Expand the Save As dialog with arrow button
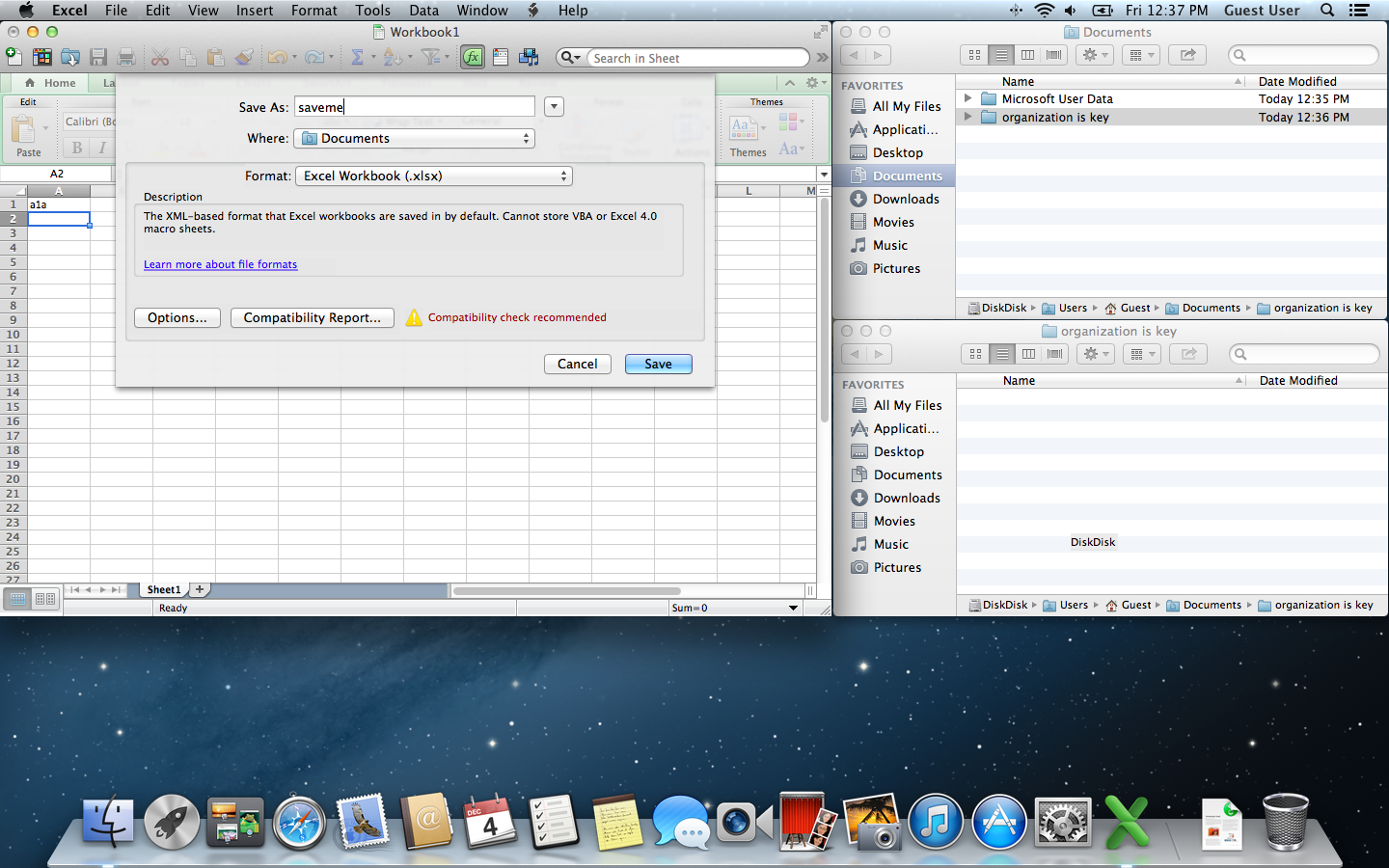Screen dimensions: 1389x868 (554, 107)
